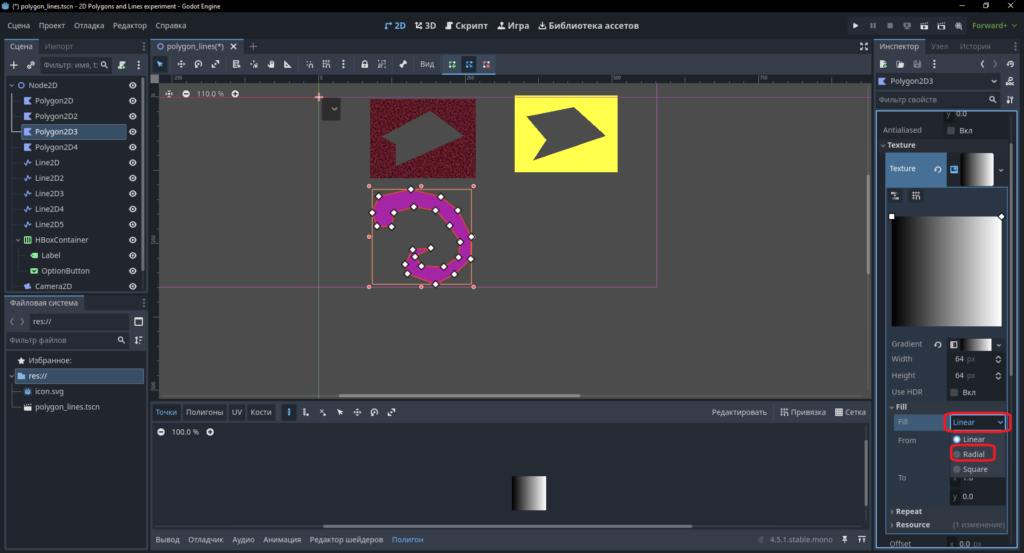Enable the Antialiased checkbox
The image size is (1024, 553).
coord(951,131)
